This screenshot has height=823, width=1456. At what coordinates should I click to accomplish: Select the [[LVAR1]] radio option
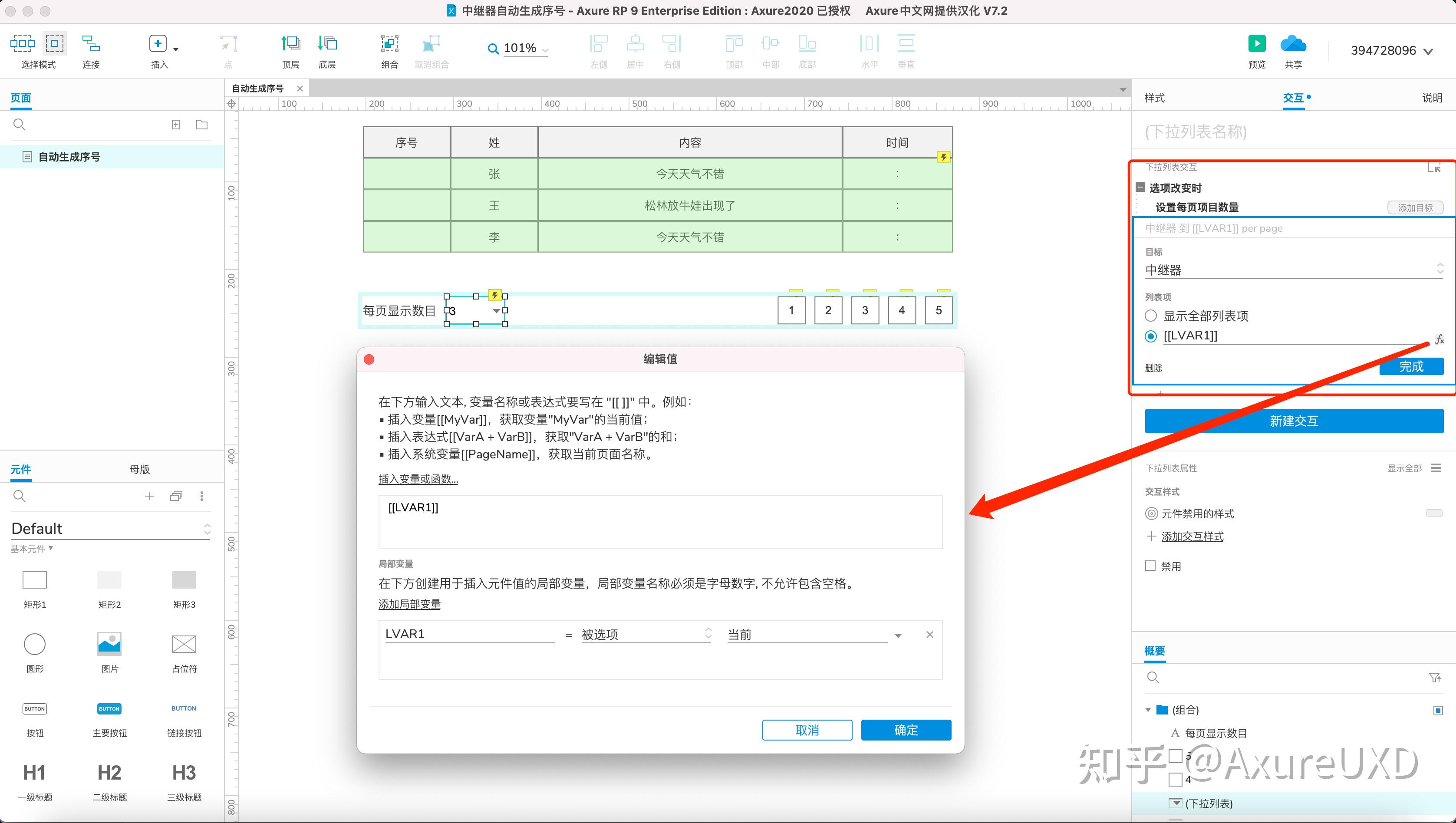1151,336
